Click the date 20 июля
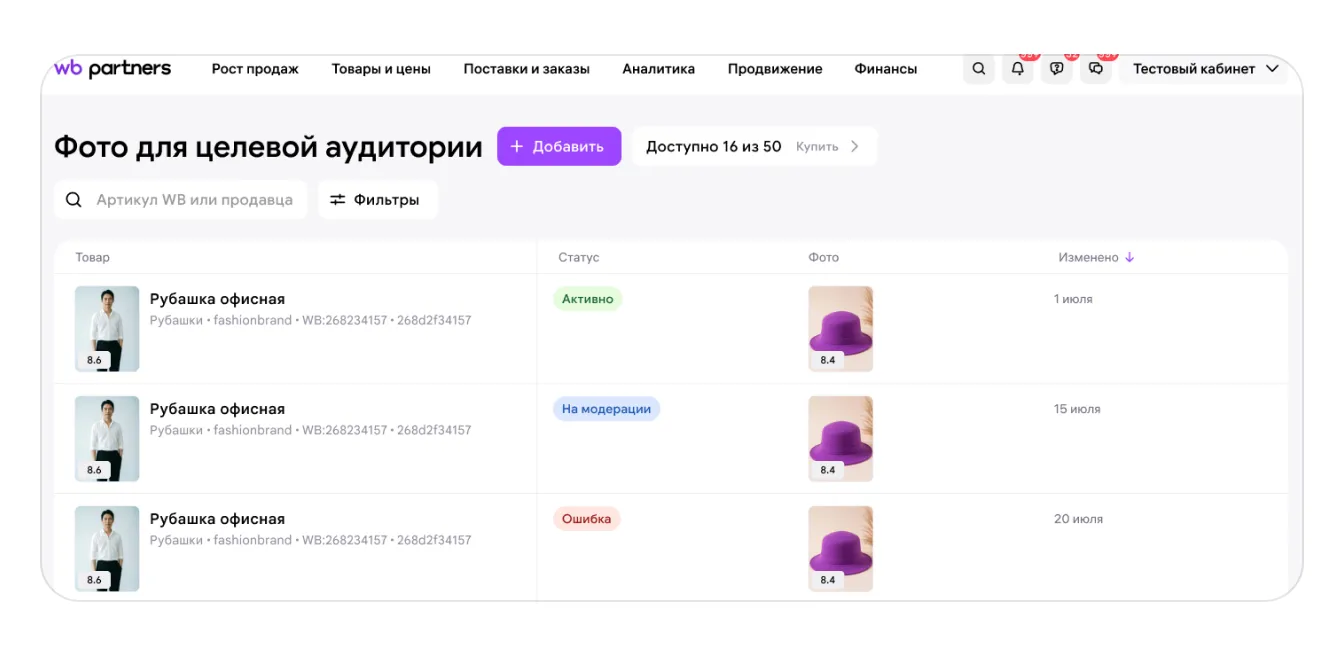This screenshot has height=656, width=1344. tap(1079, 519)
